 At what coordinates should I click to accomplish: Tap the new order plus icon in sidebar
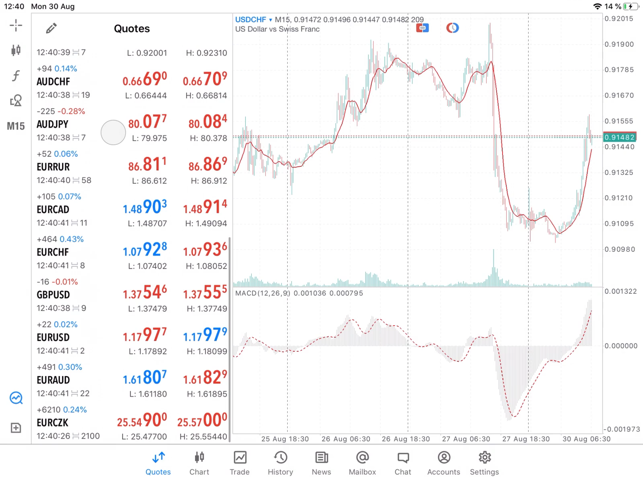tap(16, 428)
